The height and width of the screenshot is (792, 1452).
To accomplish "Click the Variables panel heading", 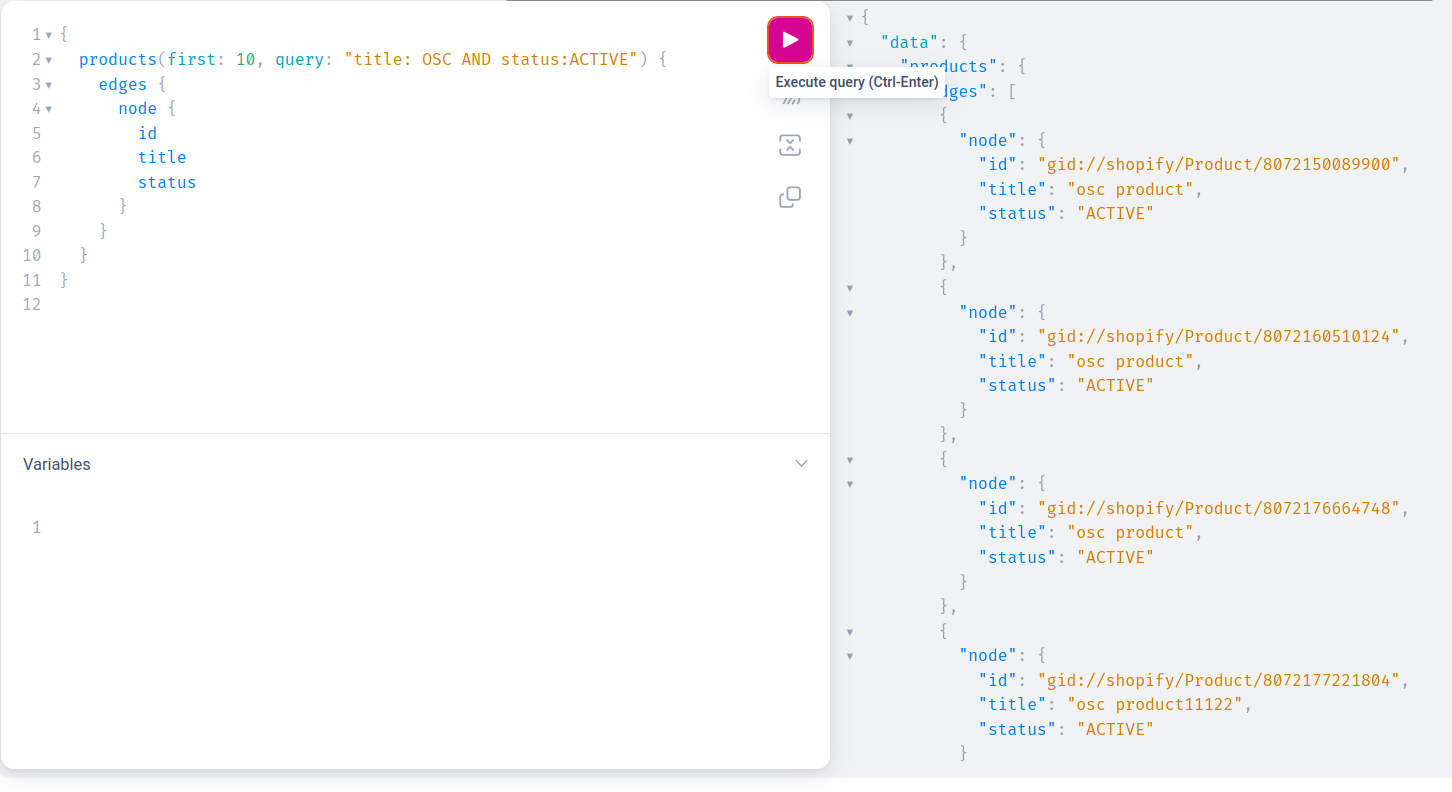I will (x=57, y=464).
